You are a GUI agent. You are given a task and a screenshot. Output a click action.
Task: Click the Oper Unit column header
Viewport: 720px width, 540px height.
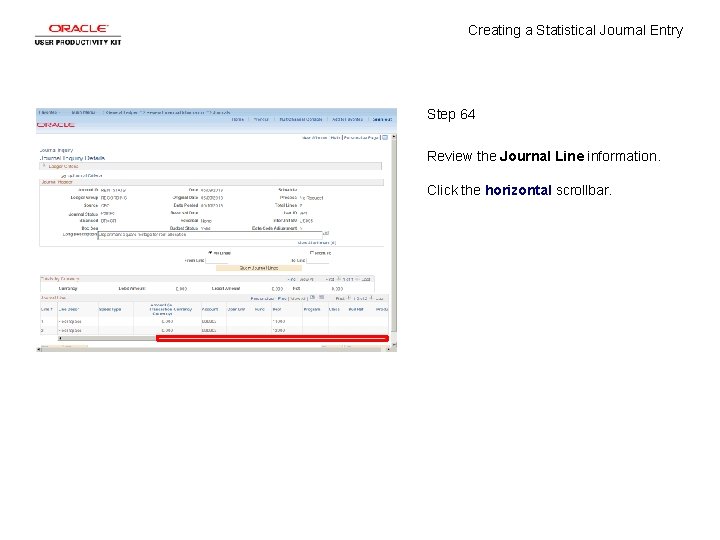[x=236, y=309]
